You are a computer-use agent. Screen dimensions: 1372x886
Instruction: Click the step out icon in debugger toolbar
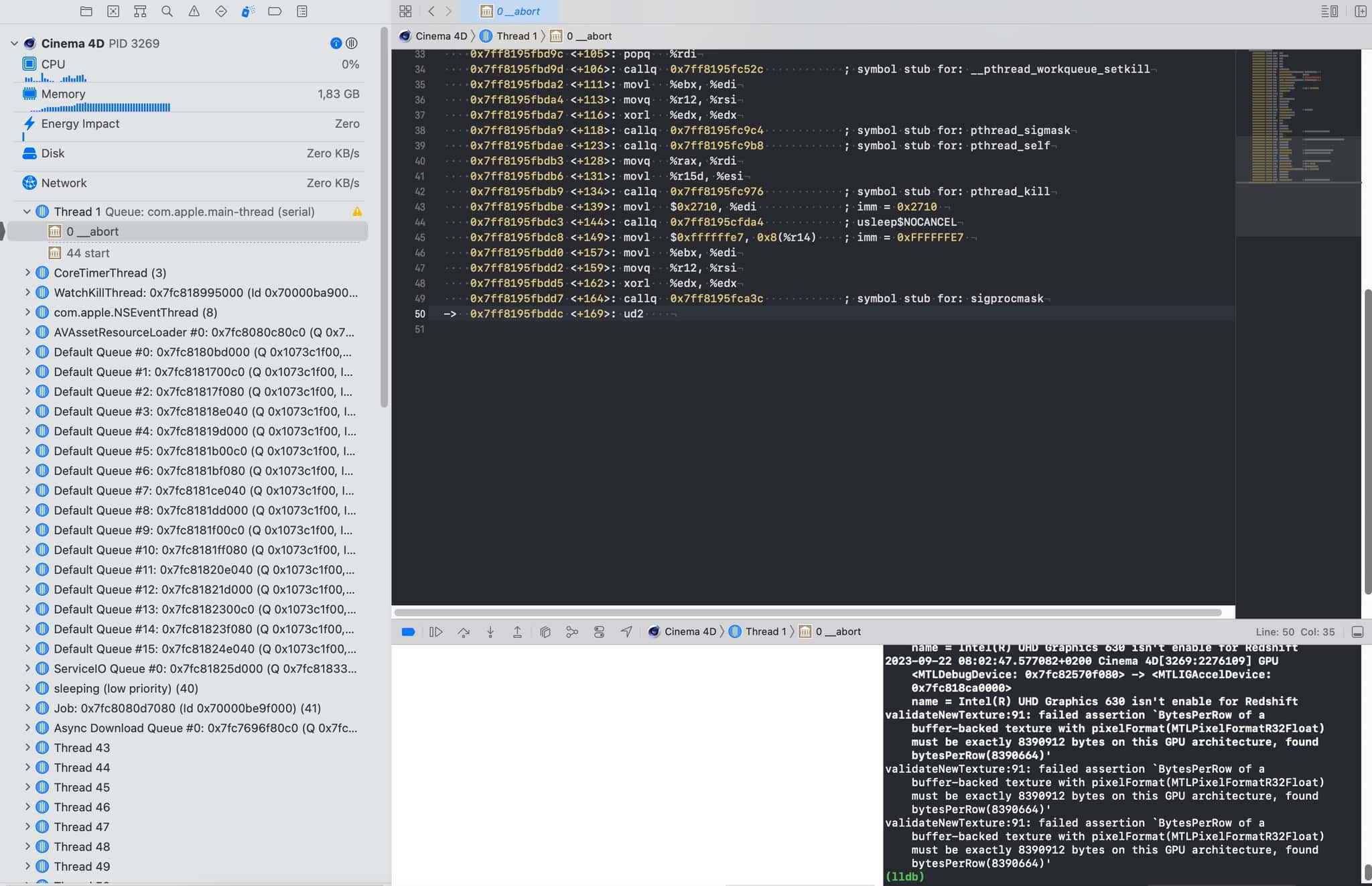coord(517,631)
